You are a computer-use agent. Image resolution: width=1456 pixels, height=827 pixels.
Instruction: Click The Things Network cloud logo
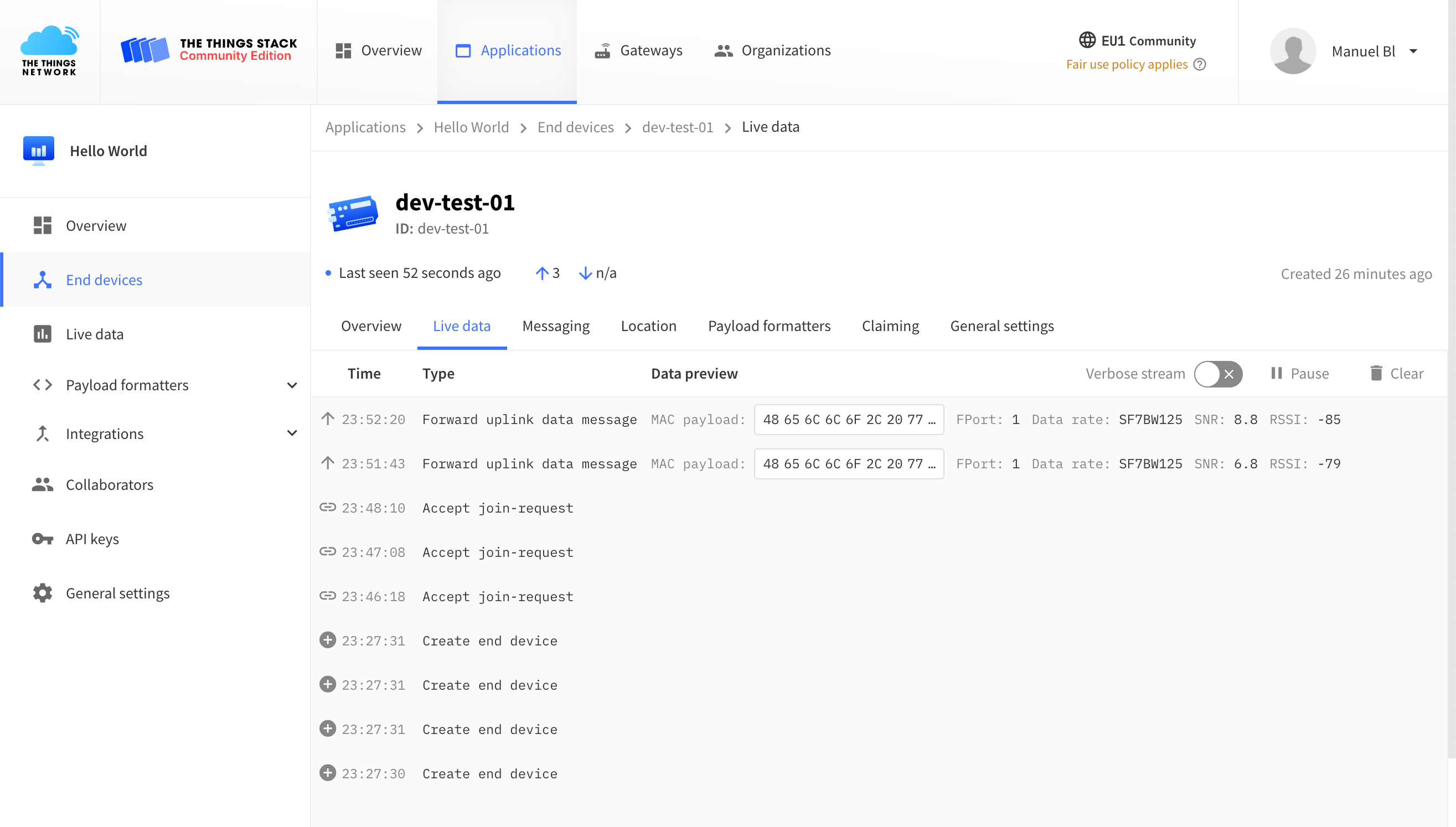click(x=49, y=50)
